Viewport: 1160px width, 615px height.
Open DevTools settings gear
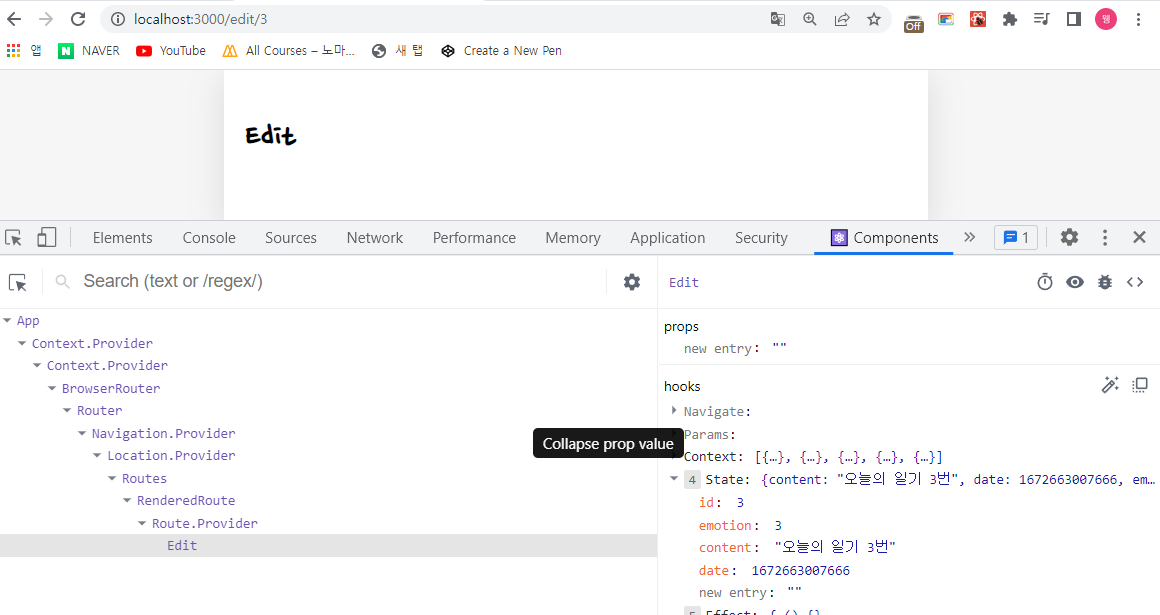(1069, 238)
